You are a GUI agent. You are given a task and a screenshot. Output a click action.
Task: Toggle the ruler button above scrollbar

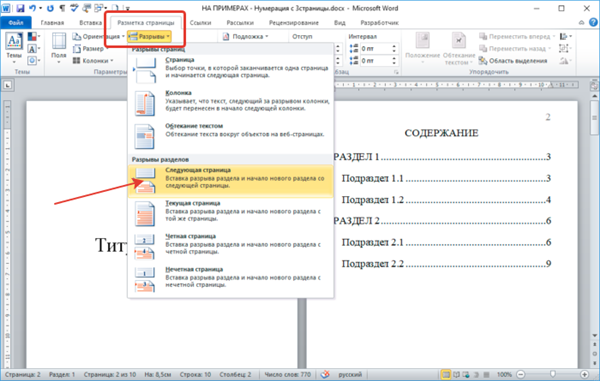coord(594,86)
